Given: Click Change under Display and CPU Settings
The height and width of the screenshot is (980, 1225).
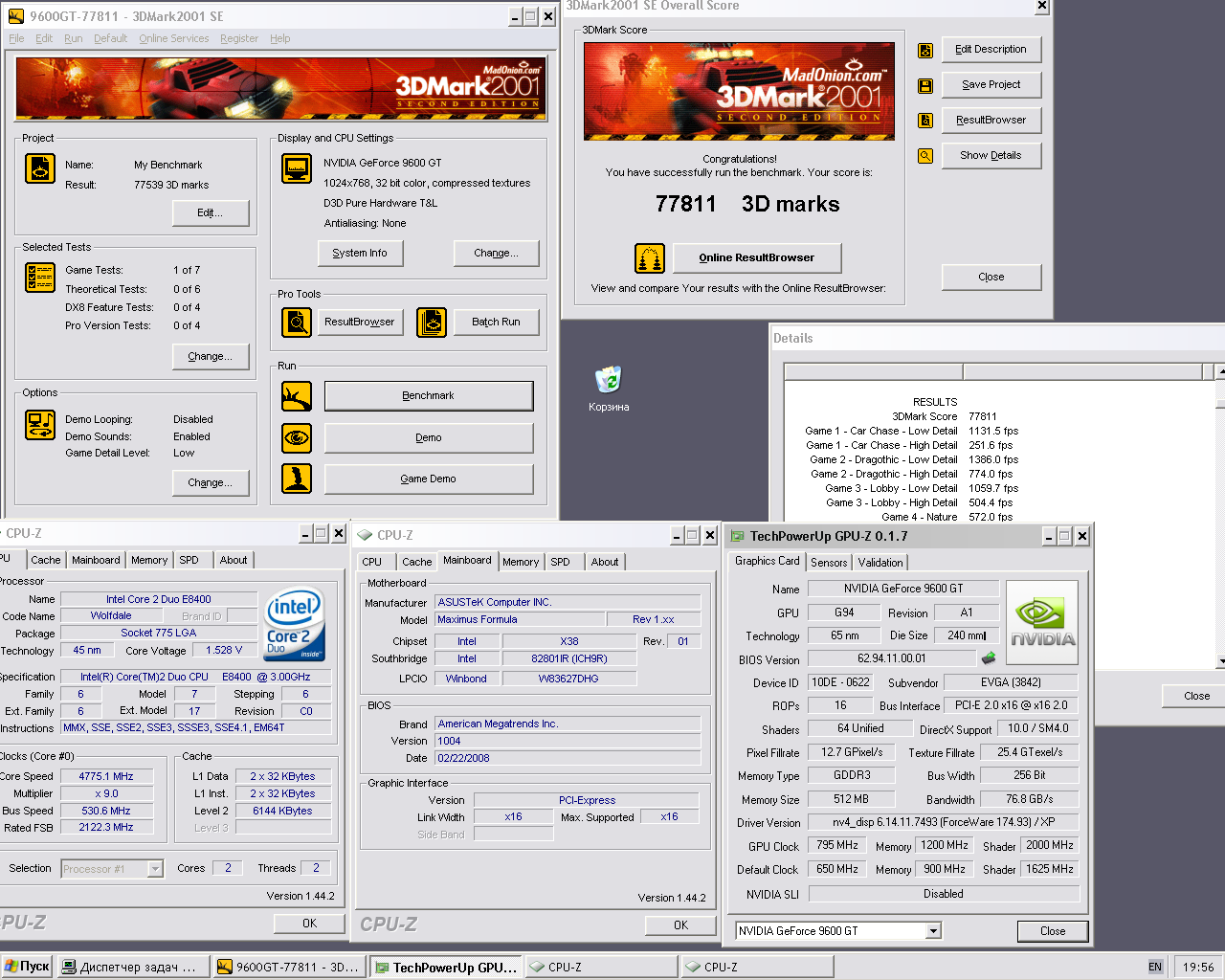Looking at the screenshot, I should tap(496, 254).
